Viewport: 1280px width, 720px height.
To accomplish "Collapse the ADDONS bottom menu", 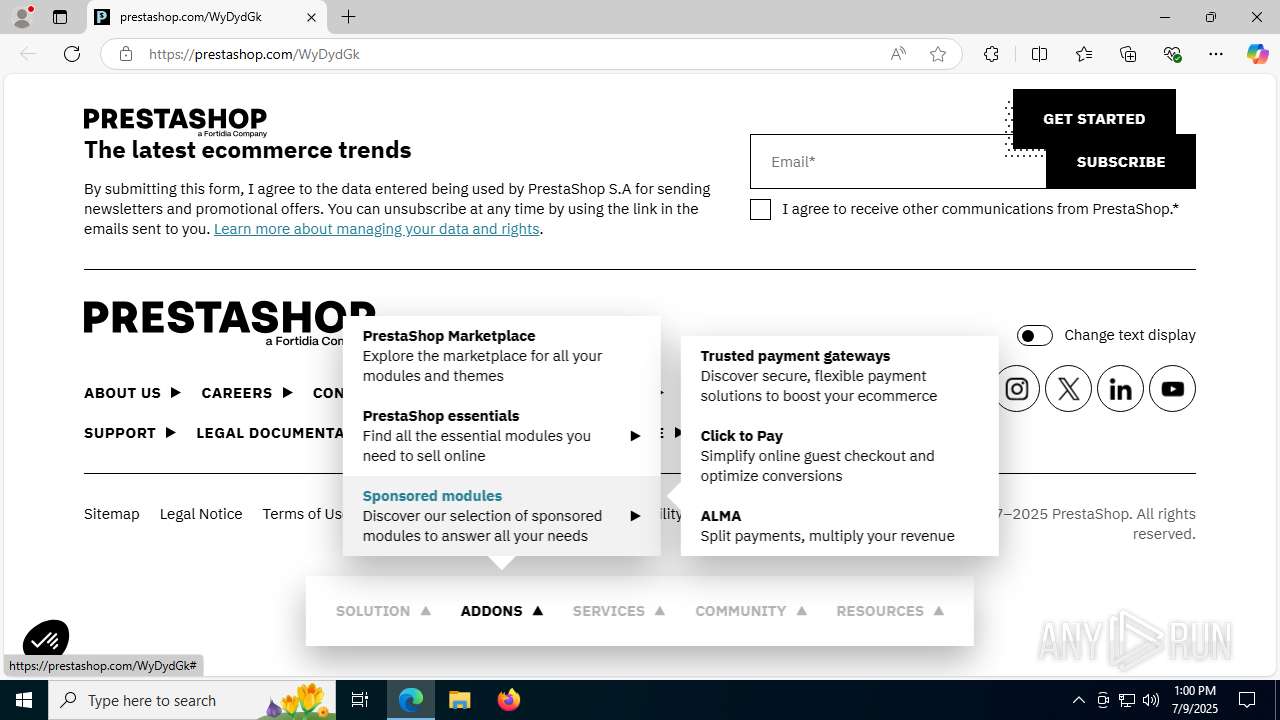I will (x=502, y=611).
